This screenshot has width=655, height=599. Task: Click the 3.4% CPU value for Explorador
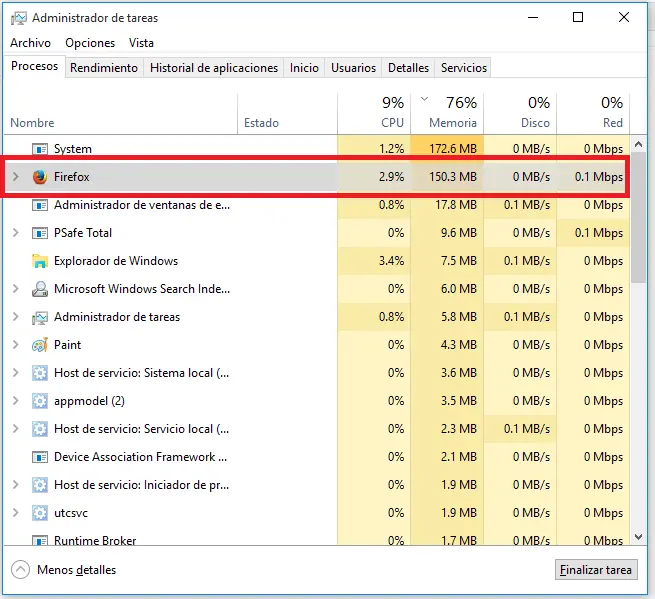[391, 261]
